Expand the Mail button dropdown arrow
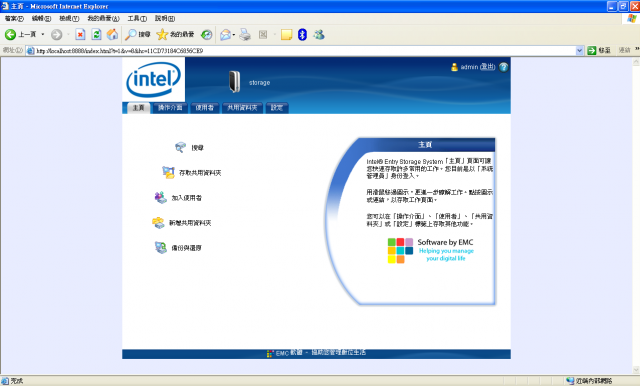Viewport: 640px width, 386px height. [234, 35]
